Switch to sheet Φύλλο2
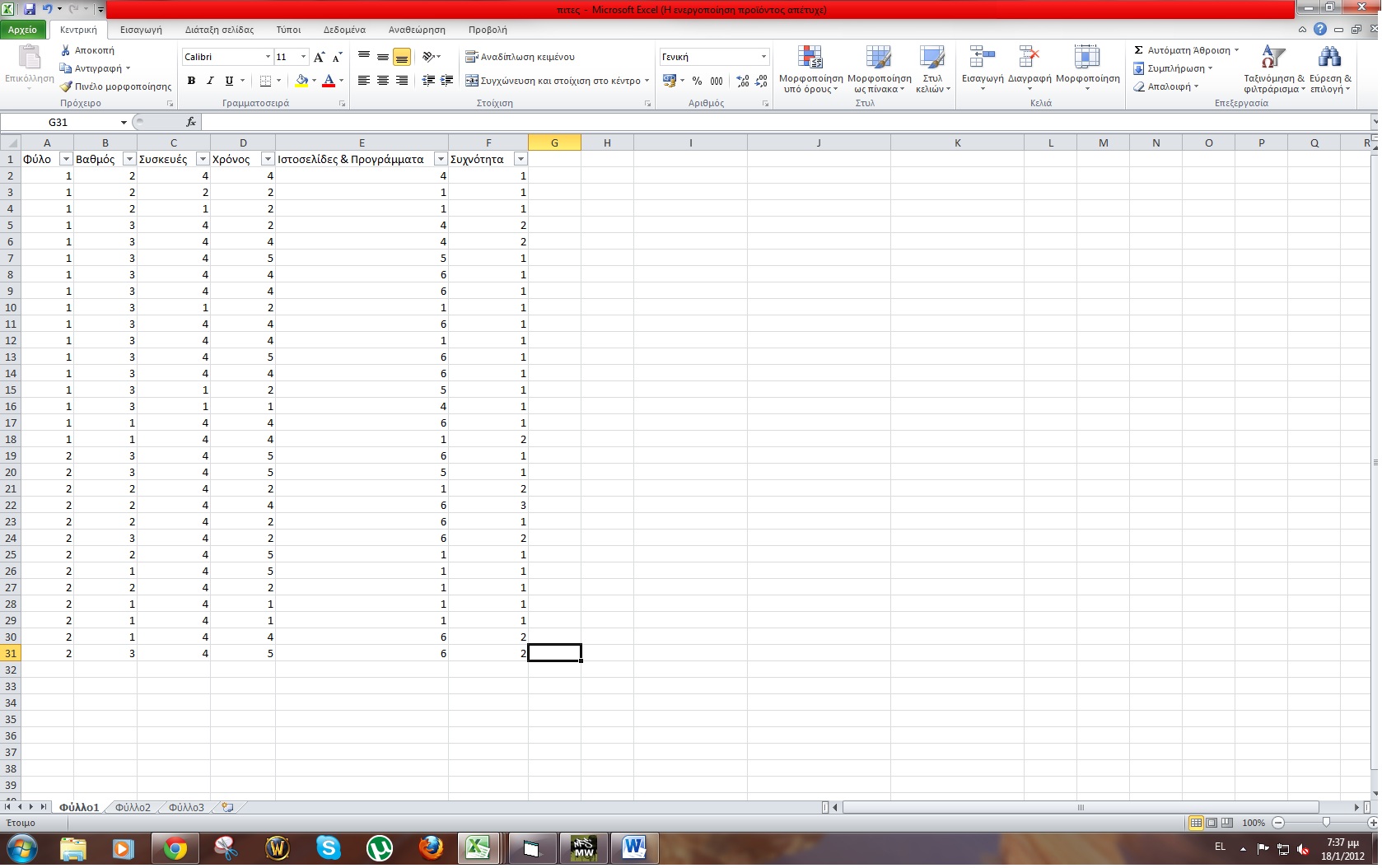This screenshot has height=868, width=1382. [x=133, y=808]
